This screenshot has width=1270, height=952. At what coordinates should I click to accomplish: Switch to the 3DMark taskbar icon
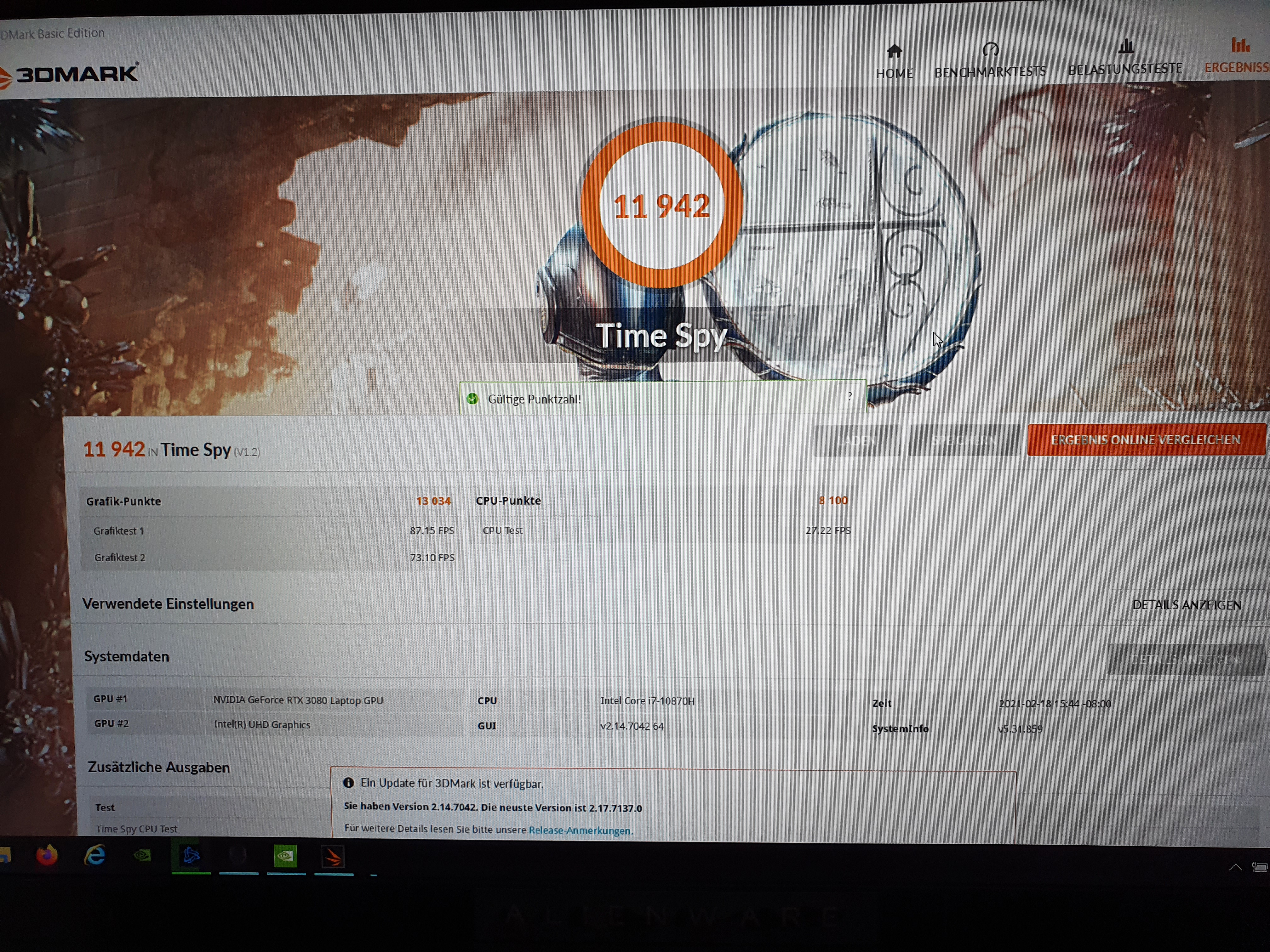pos(334,857)
